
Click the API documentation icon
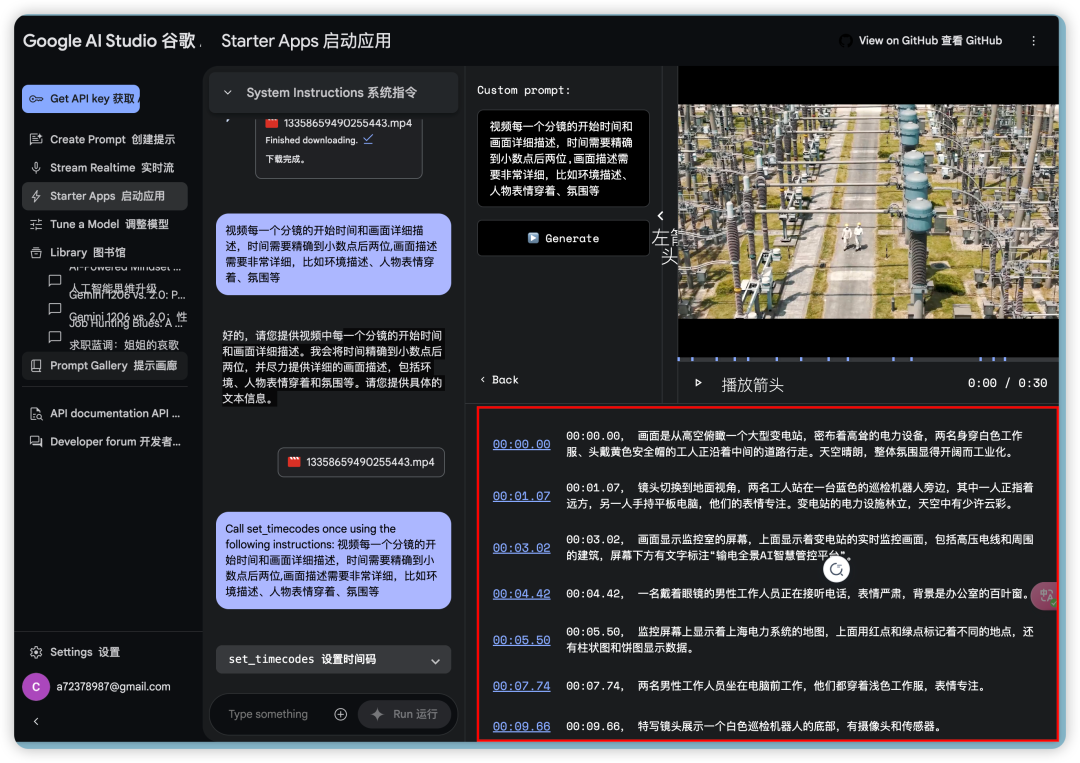tap(36, 413)
